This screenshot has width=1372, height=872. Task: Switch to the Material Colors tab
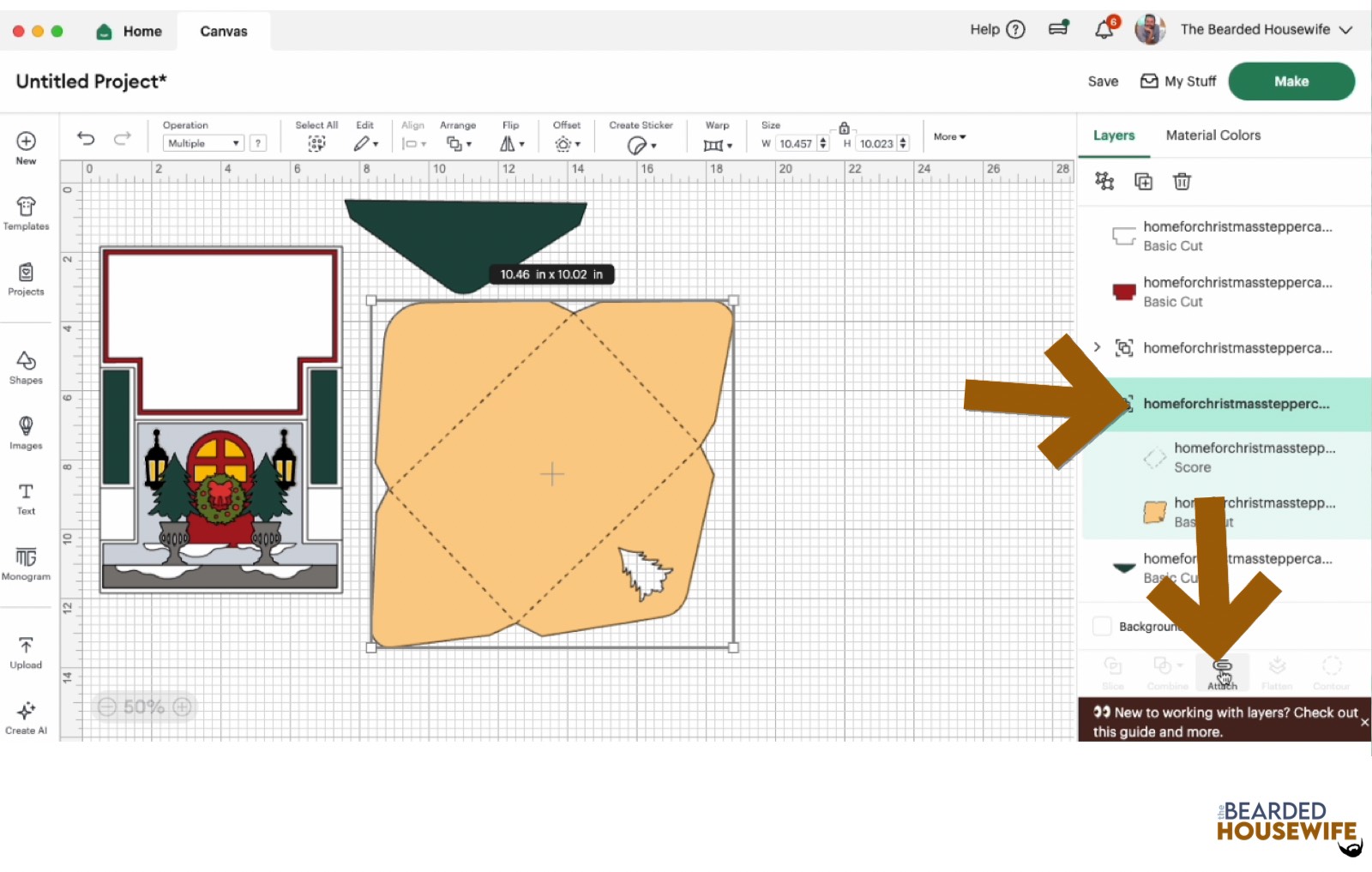[1213, 135]
